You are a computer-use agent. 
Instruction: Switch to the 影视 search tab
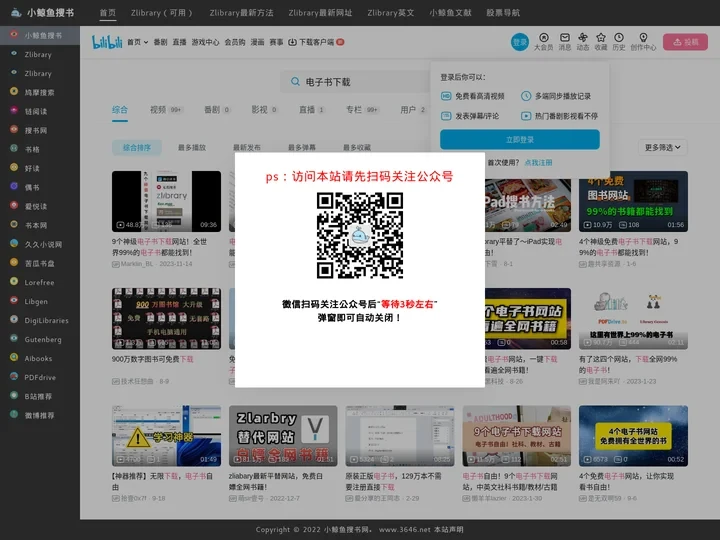[264, 110]
